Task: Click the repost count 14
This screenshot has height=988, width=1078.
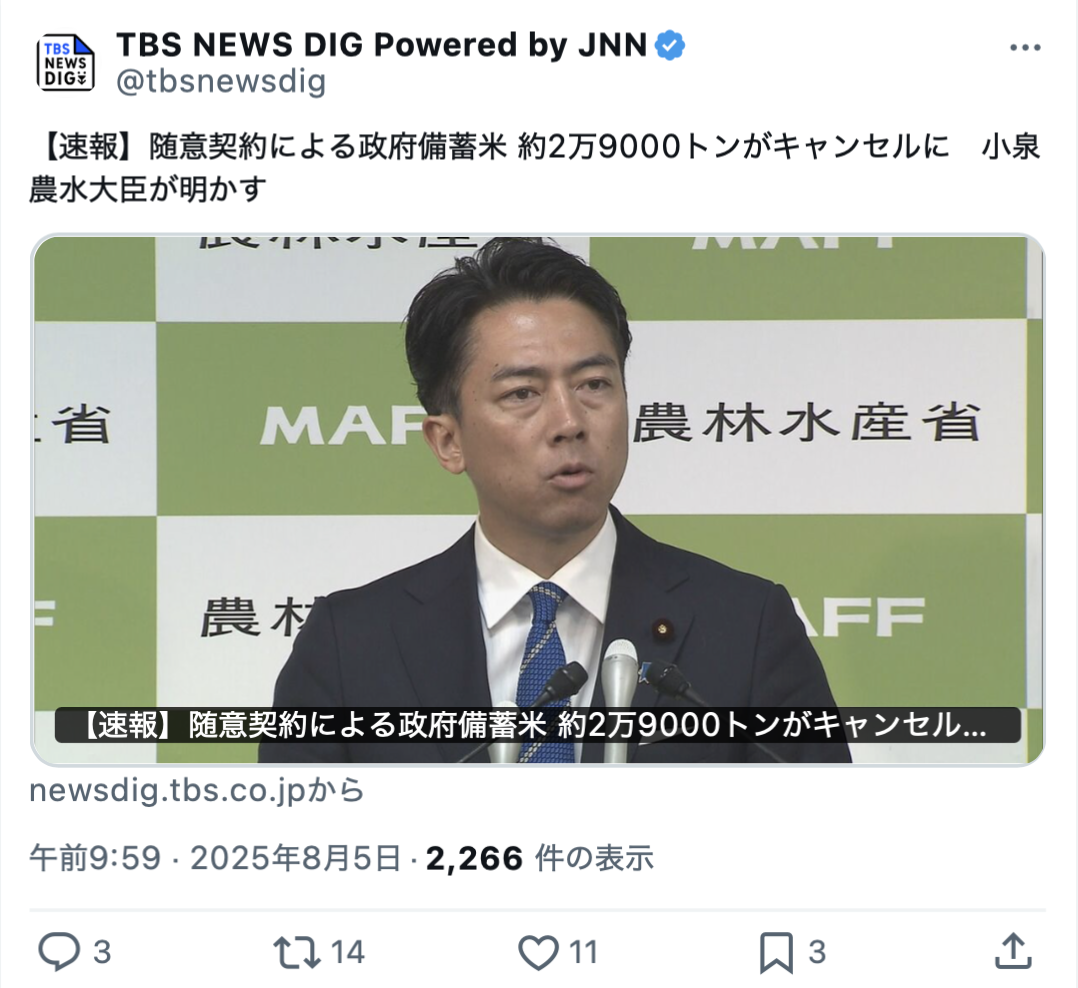Action: (x=348, y=952)
